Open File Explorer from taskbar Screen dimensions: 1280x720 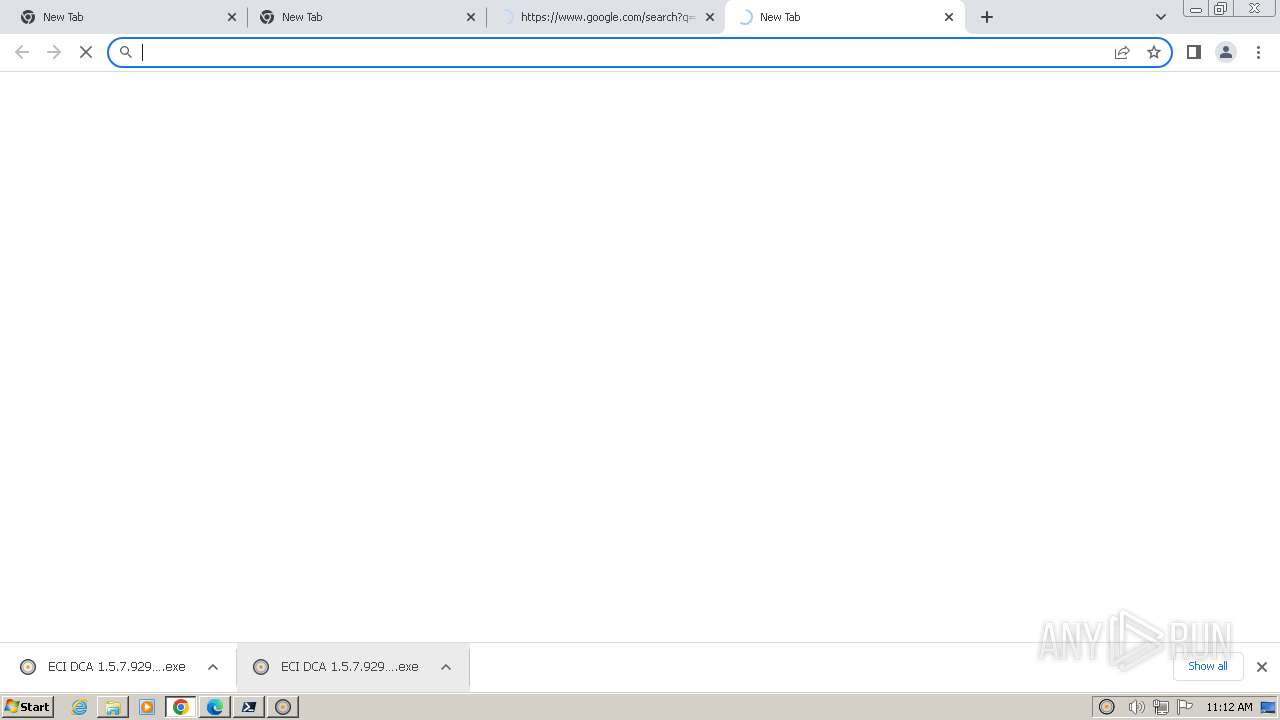(x=113, y=707)
